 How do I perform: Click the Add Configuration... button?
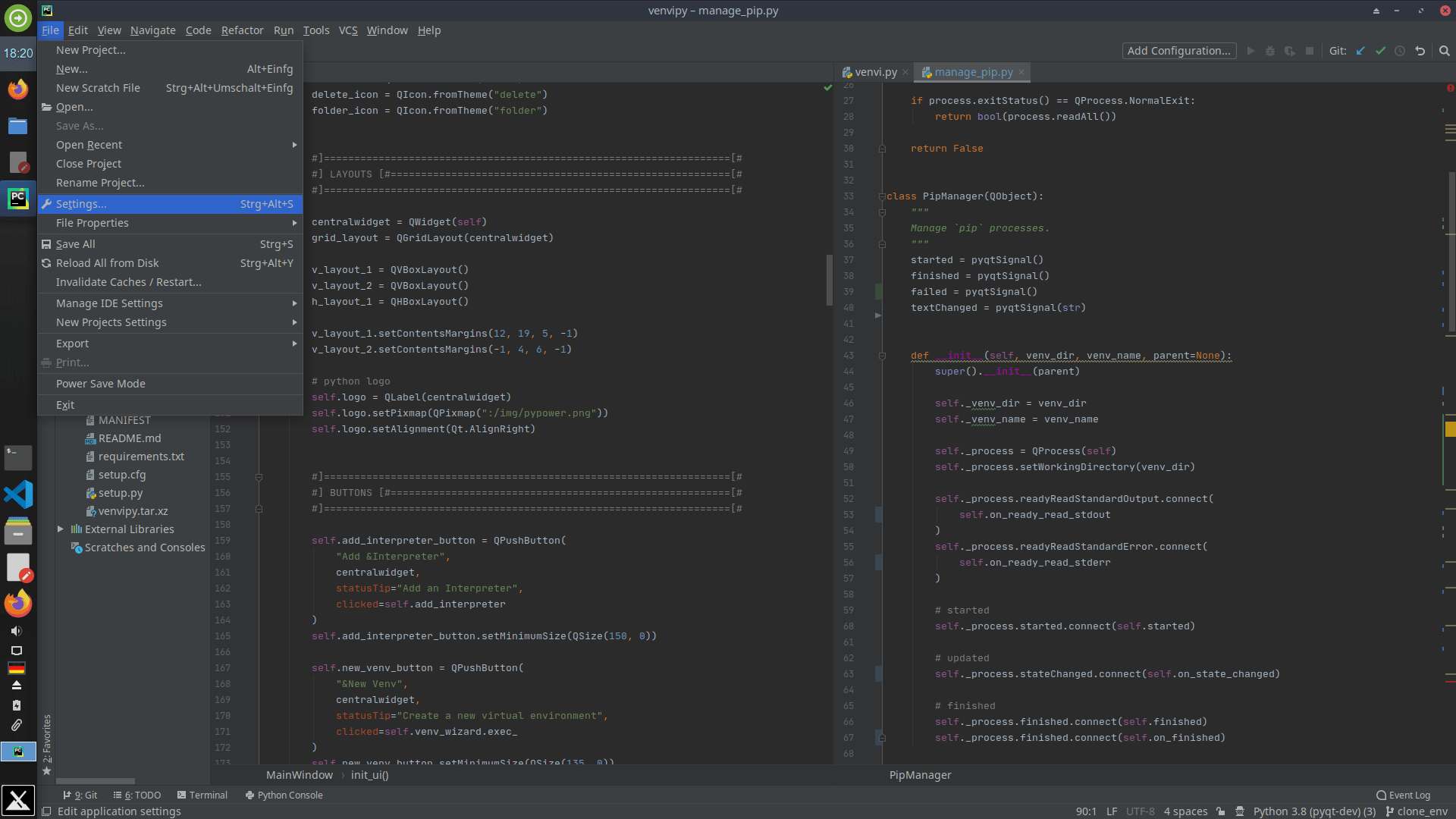tap(1178, 51)
